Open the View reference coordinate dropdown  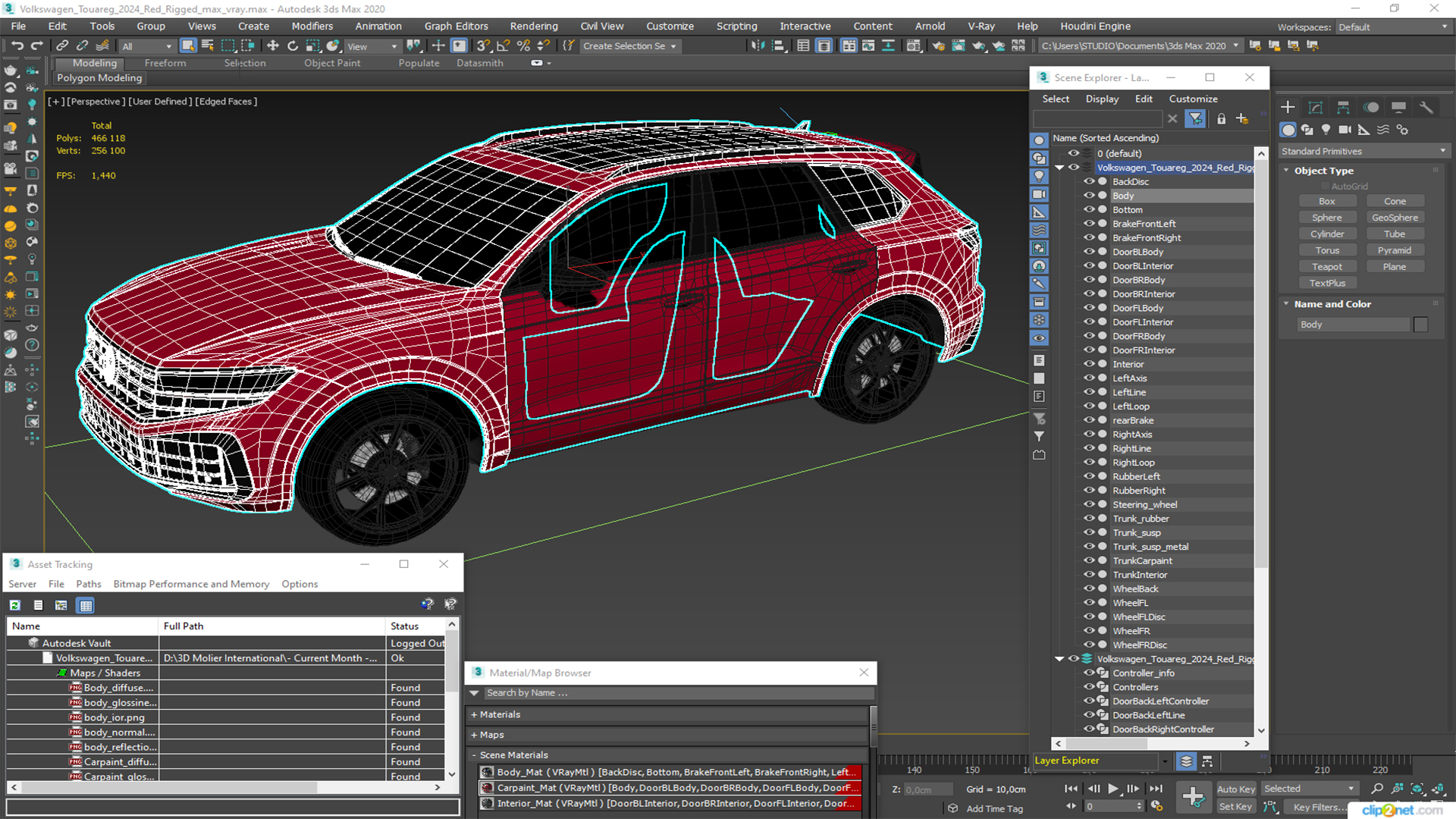372,46
